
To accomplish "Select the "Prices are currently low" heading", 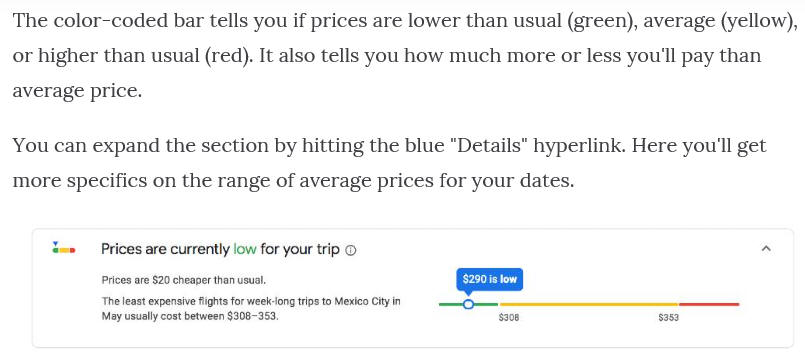I will click(x=220, y=250).
